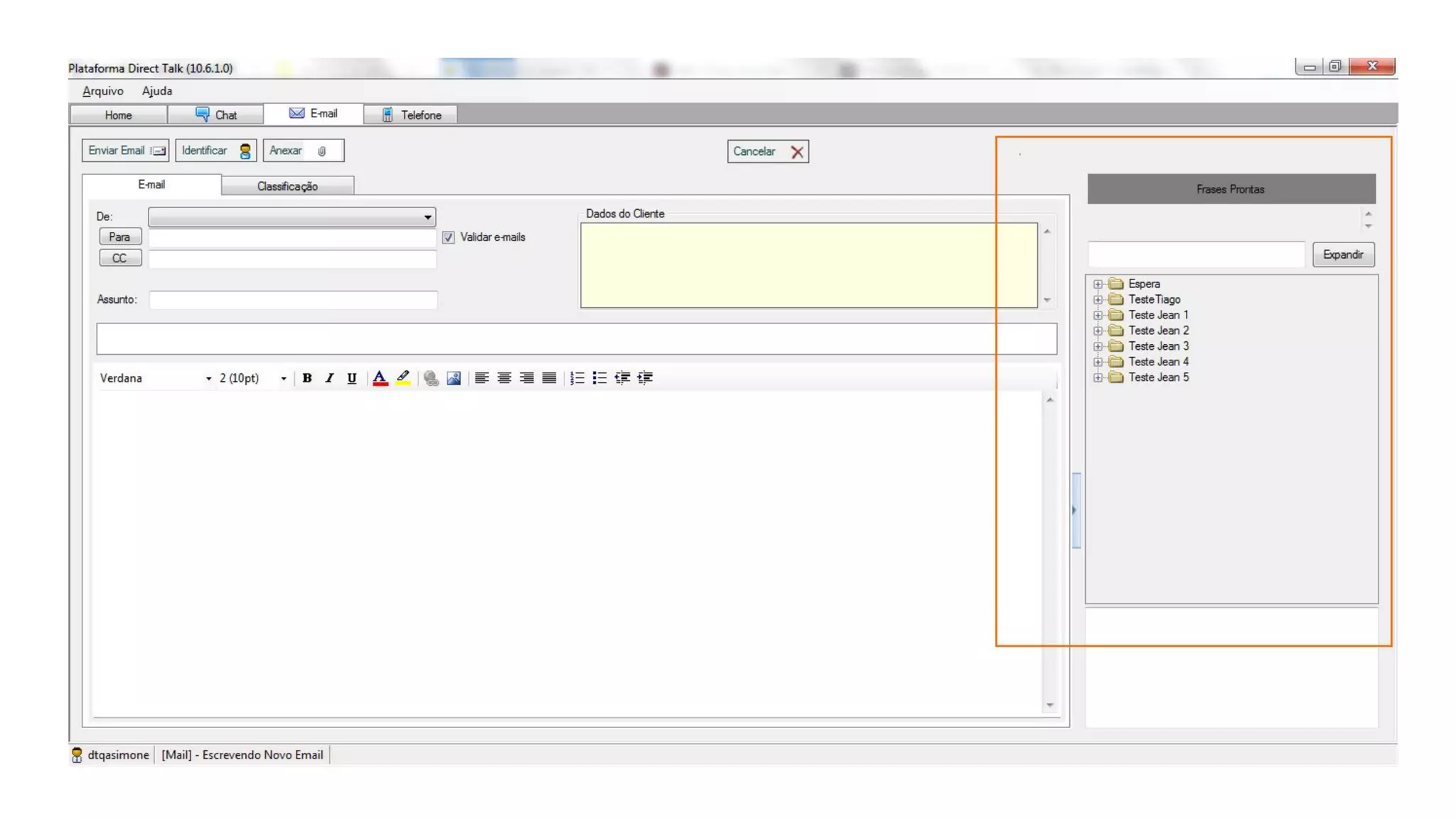The width and height of the screenshot is (1456, 819).
Task: Open the font size dropdown
Action: coord(284,379)
